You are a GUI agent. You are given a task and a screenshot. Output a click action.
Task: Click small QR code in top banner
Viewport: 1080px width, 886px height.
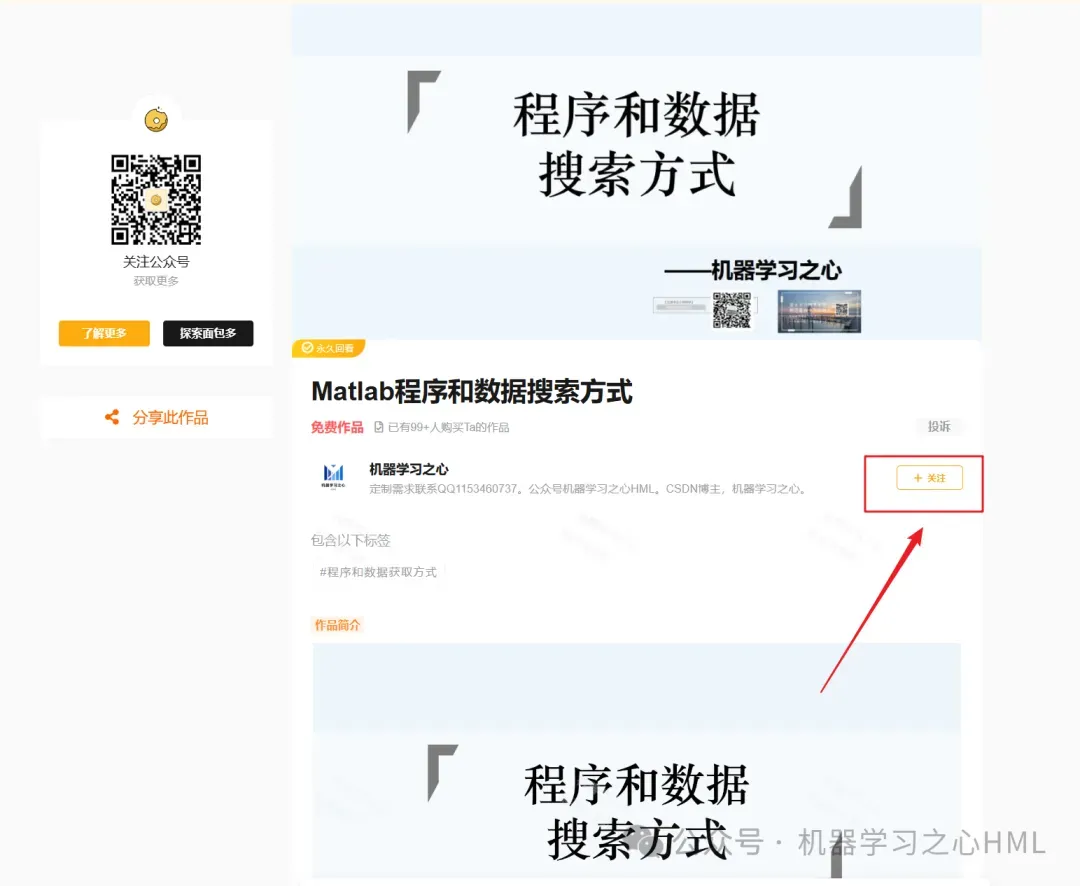tap(731, 310)
